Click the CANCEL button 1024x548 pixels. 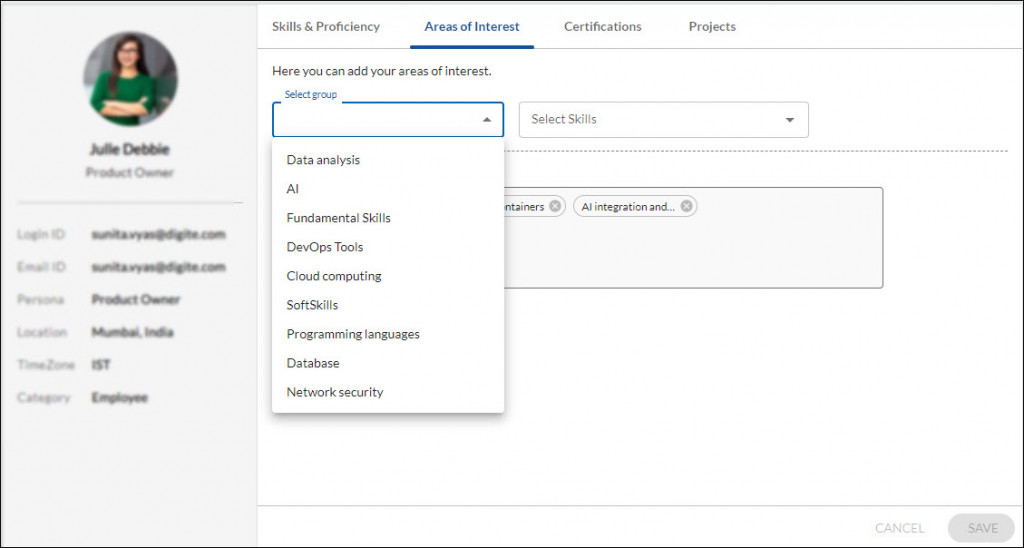coord(899,528)
